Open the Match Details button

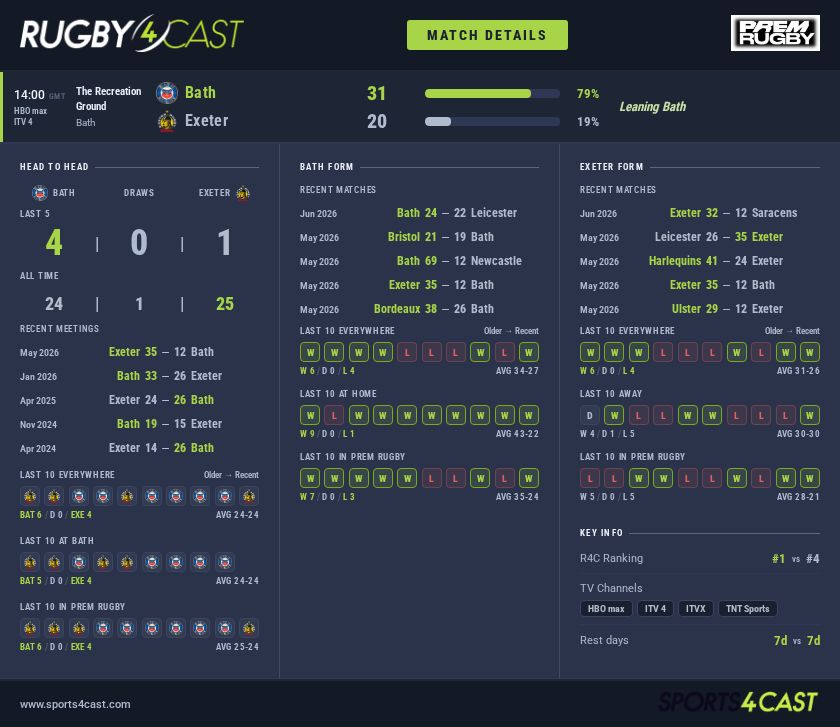coord(487,35)
